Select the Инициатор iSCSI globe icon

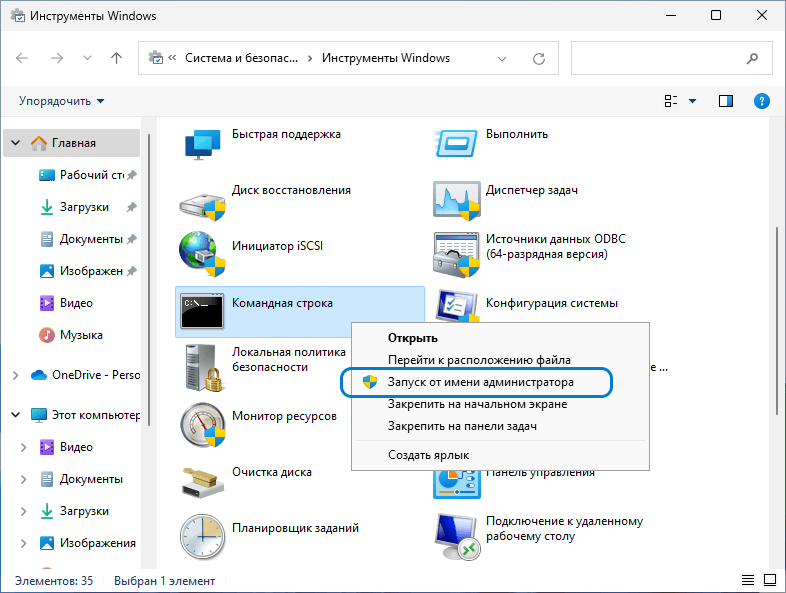pyautogui.click(x=202, y=254)
